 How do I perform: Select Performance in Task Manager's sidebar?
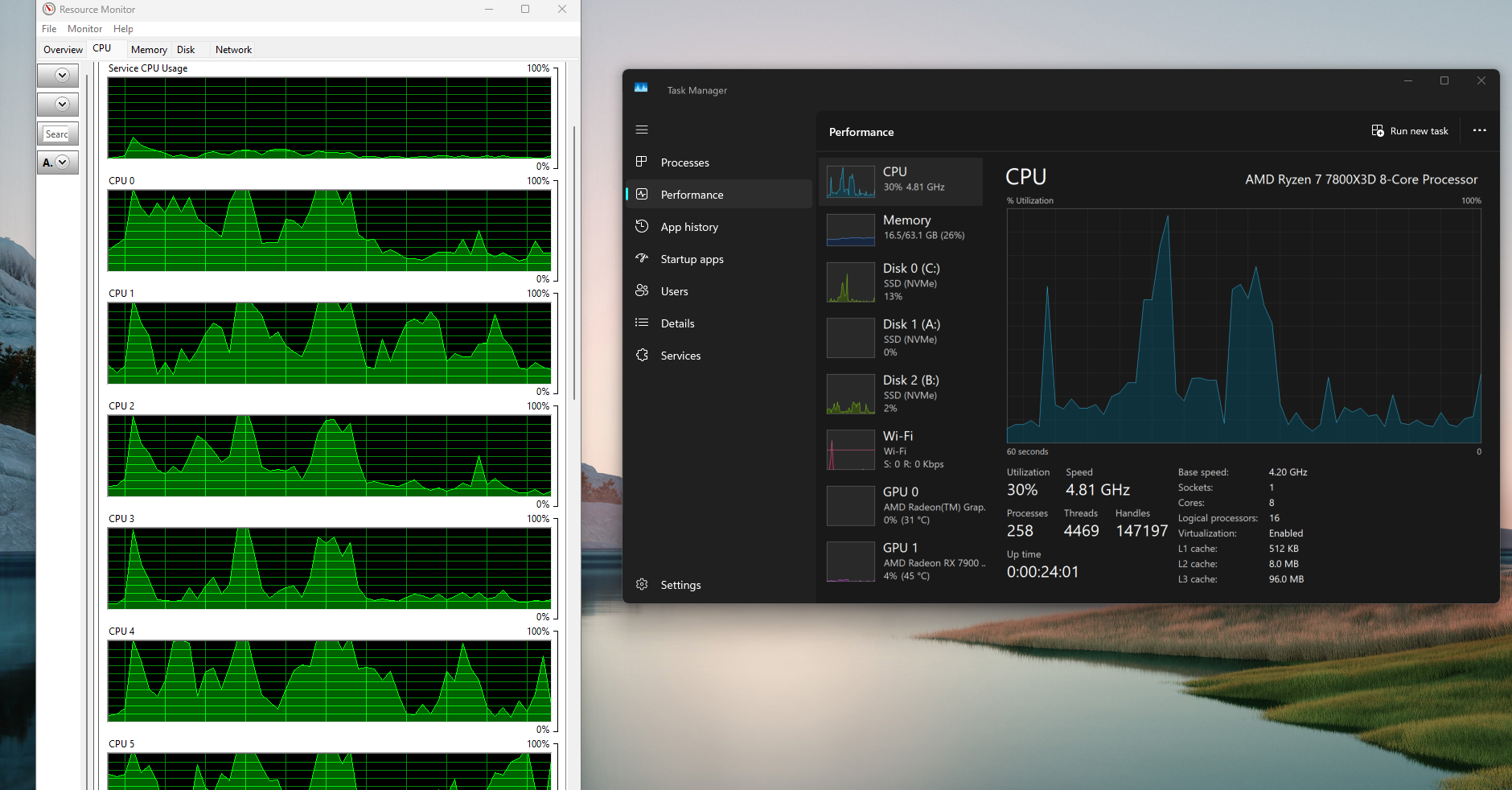pos(719,195)
